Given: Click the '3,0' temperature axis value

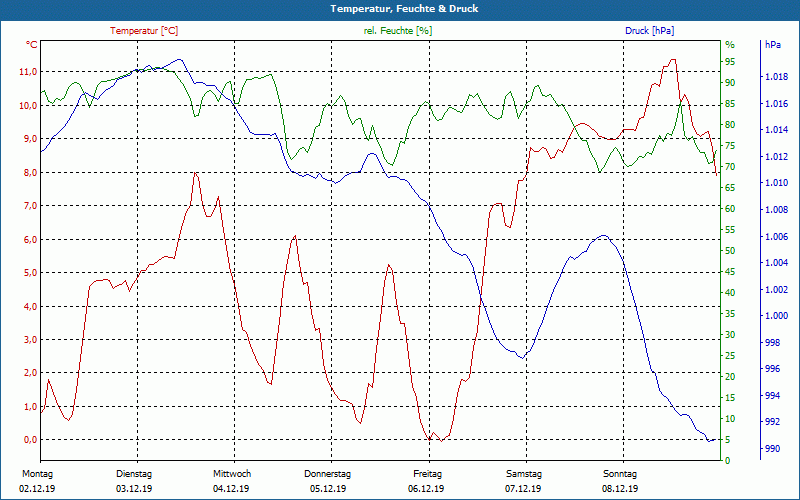Looking at the screenshot, I should [x=30, y=340].
